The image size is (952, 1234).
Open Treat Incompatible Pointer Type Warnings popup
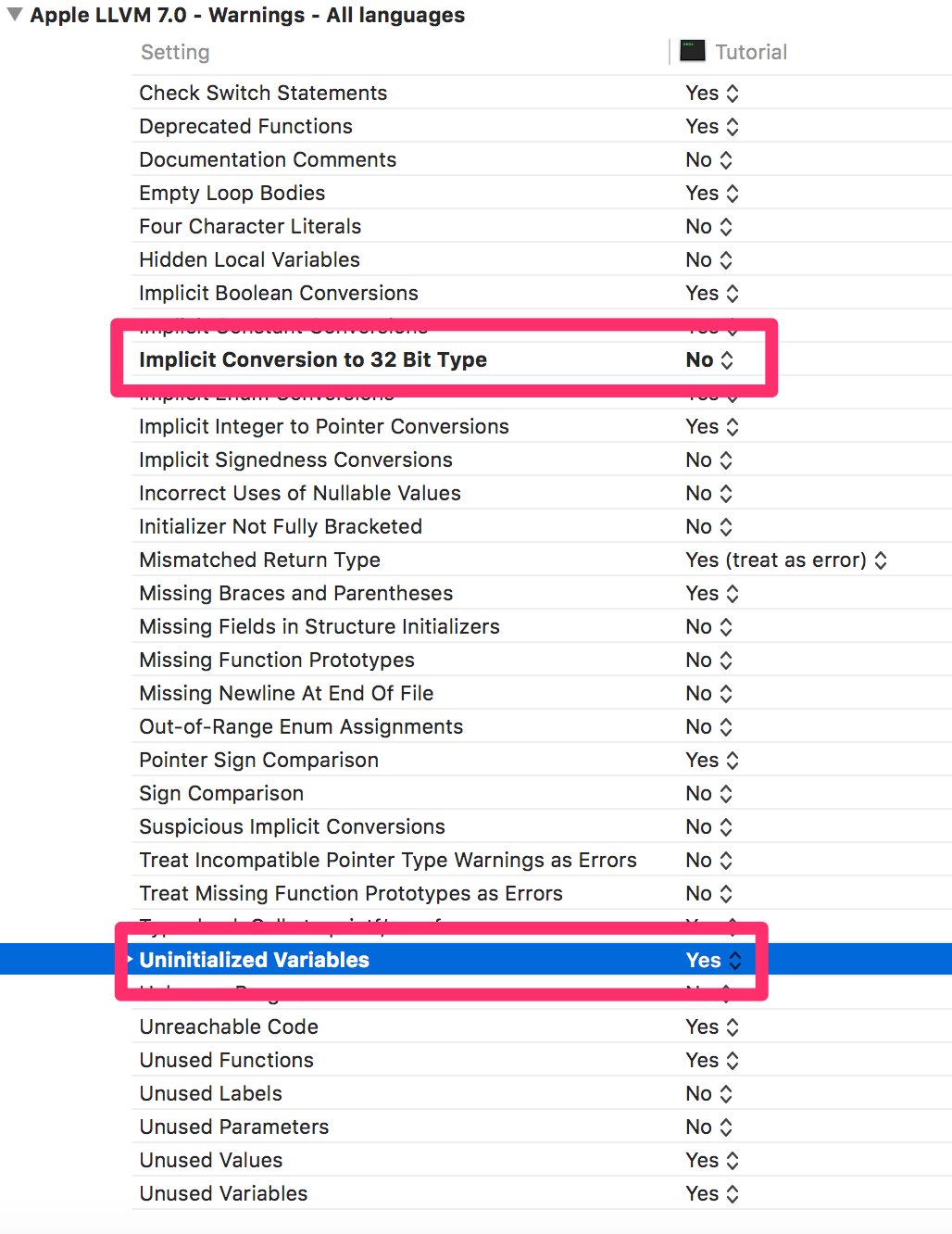[709, 860]
